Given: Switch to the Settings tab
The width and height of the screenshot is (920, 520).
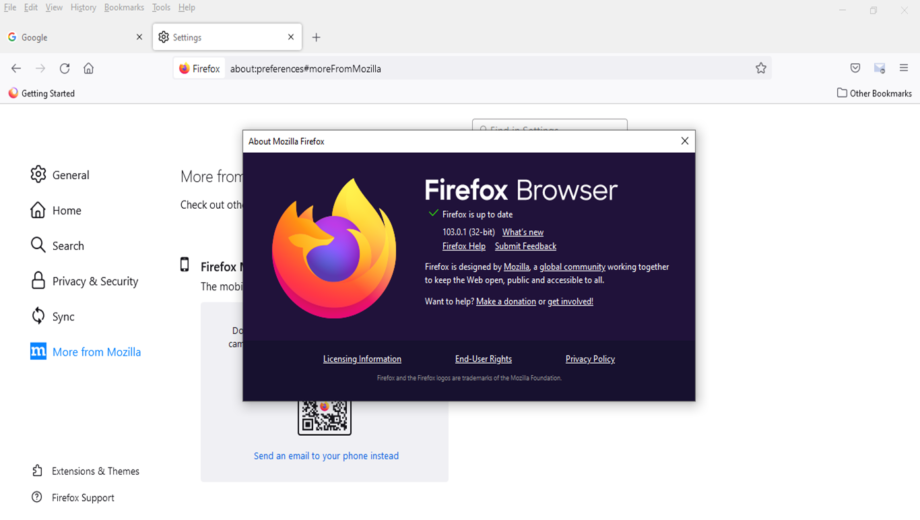Looking at the screenshot, I should [x=227, y=37].
